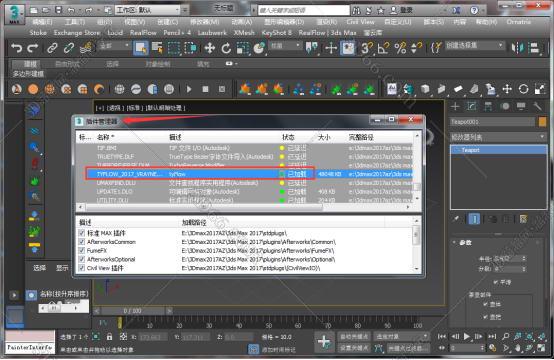
Task: Toggle the Percent Snap icon
Action: tap(400, 48)
